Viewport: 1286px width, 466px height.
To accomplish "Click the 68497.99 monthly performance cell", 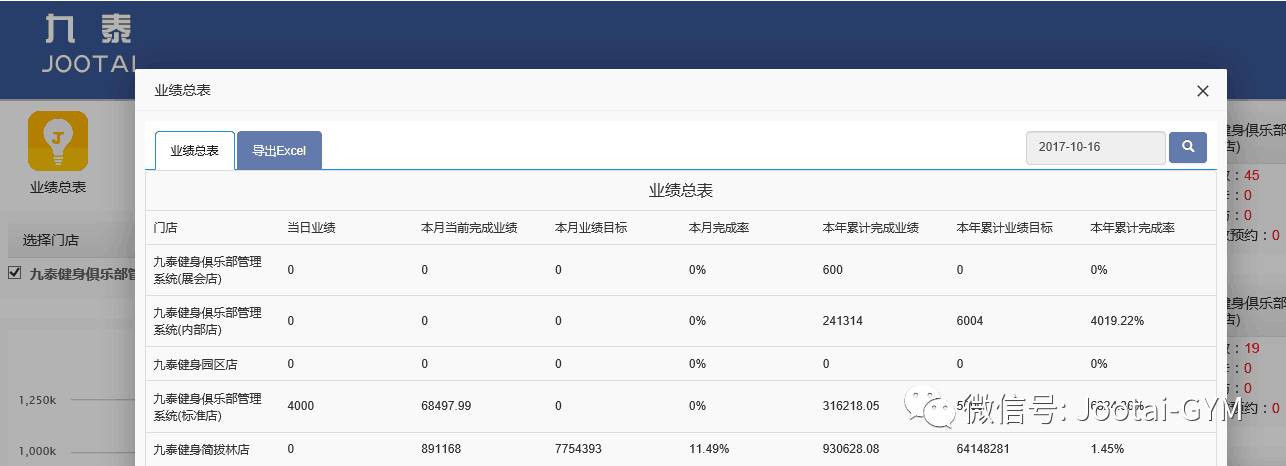I will [446, 406].
